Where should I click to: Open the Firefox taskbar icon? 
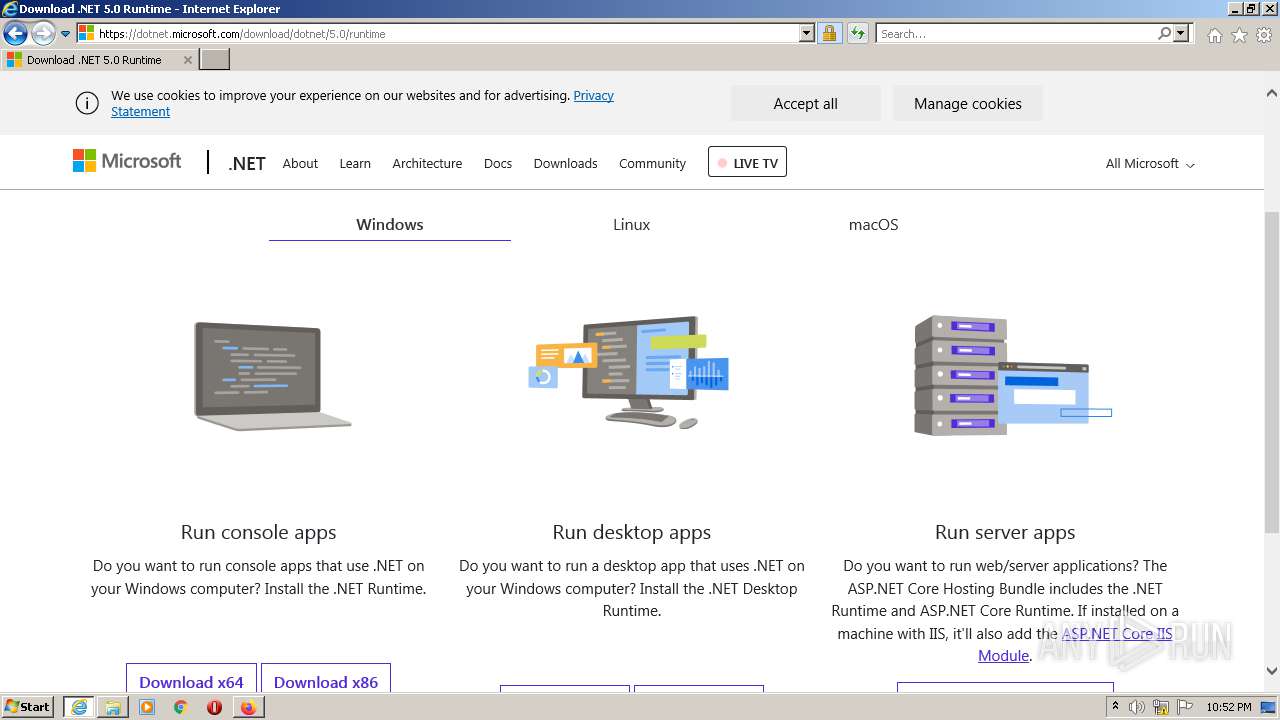[248, 707]
